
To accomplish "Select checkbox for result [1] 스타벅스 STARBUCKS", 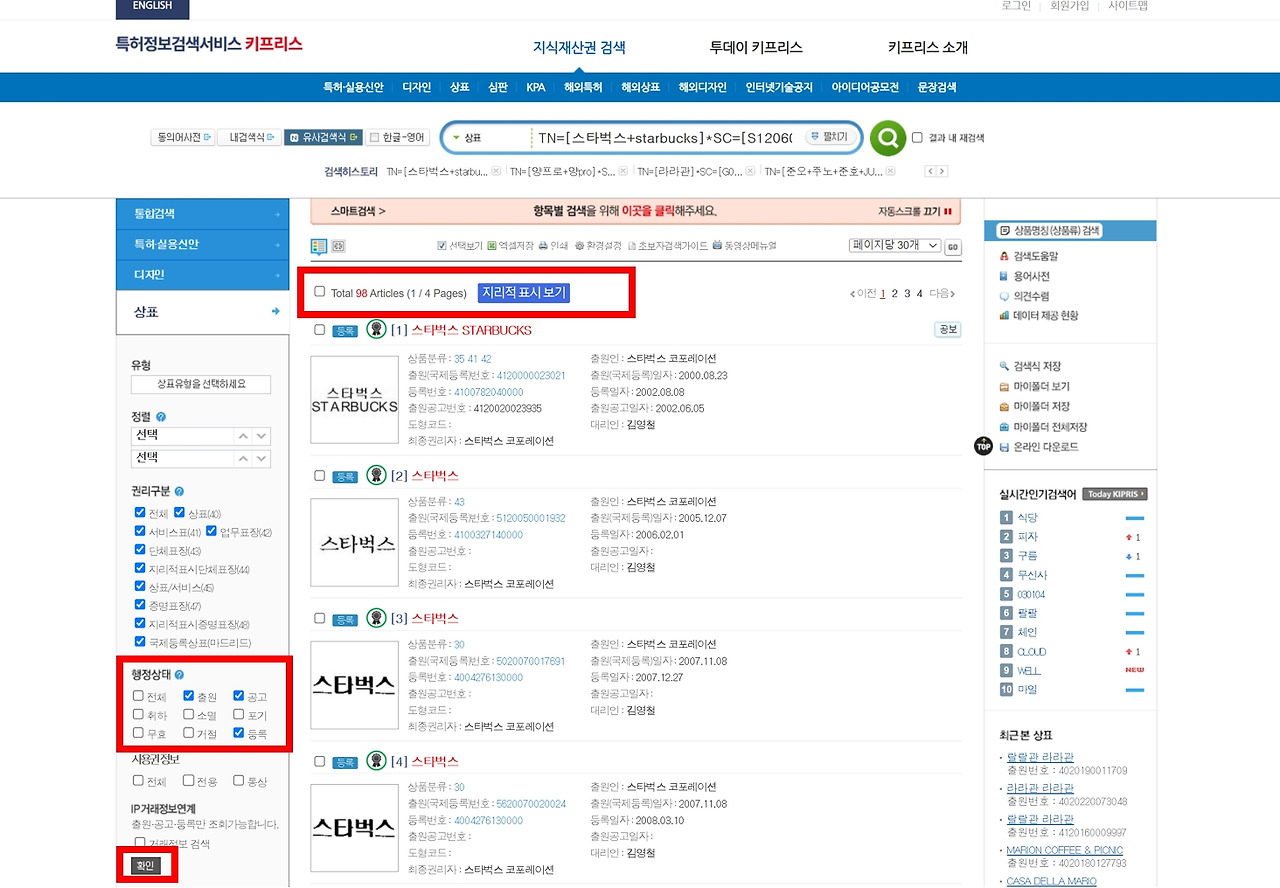I will point(320,329).
